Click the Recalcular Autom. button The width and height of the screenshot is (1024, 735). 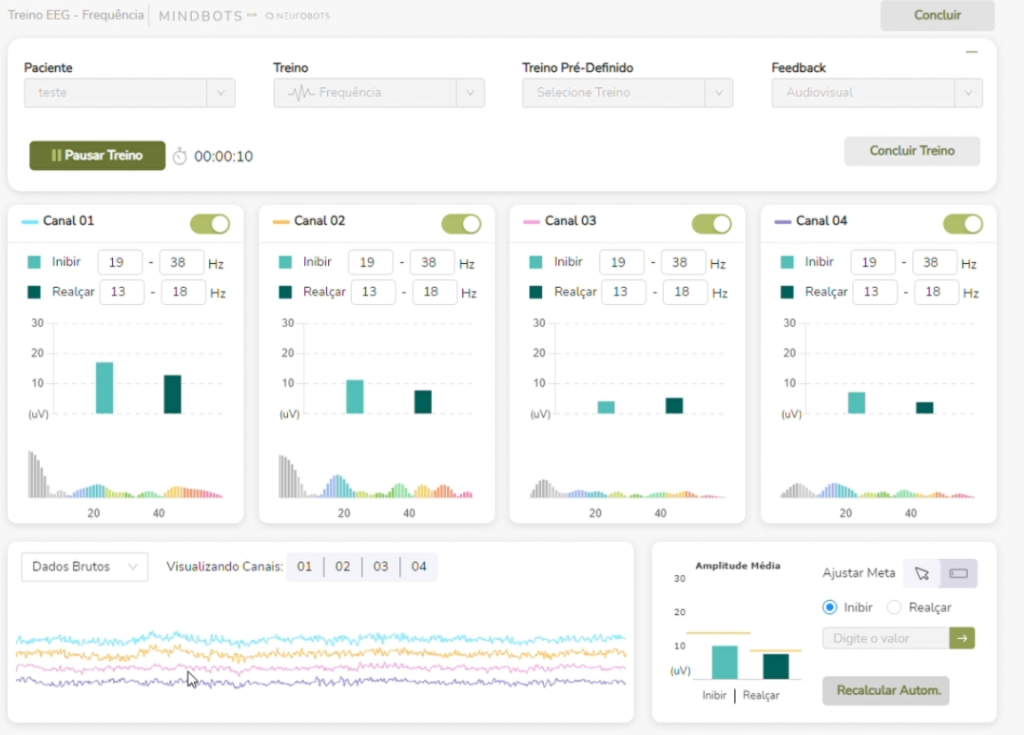click(886, 691)
